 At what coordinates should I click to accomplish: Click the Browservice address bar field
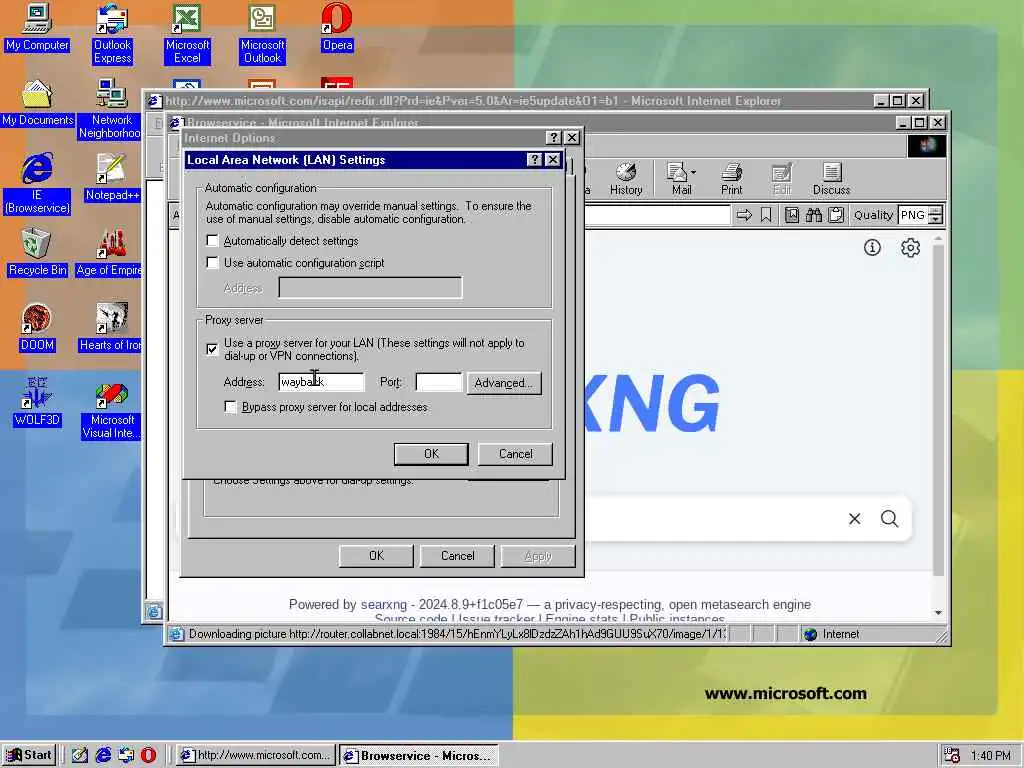[657, 215]
